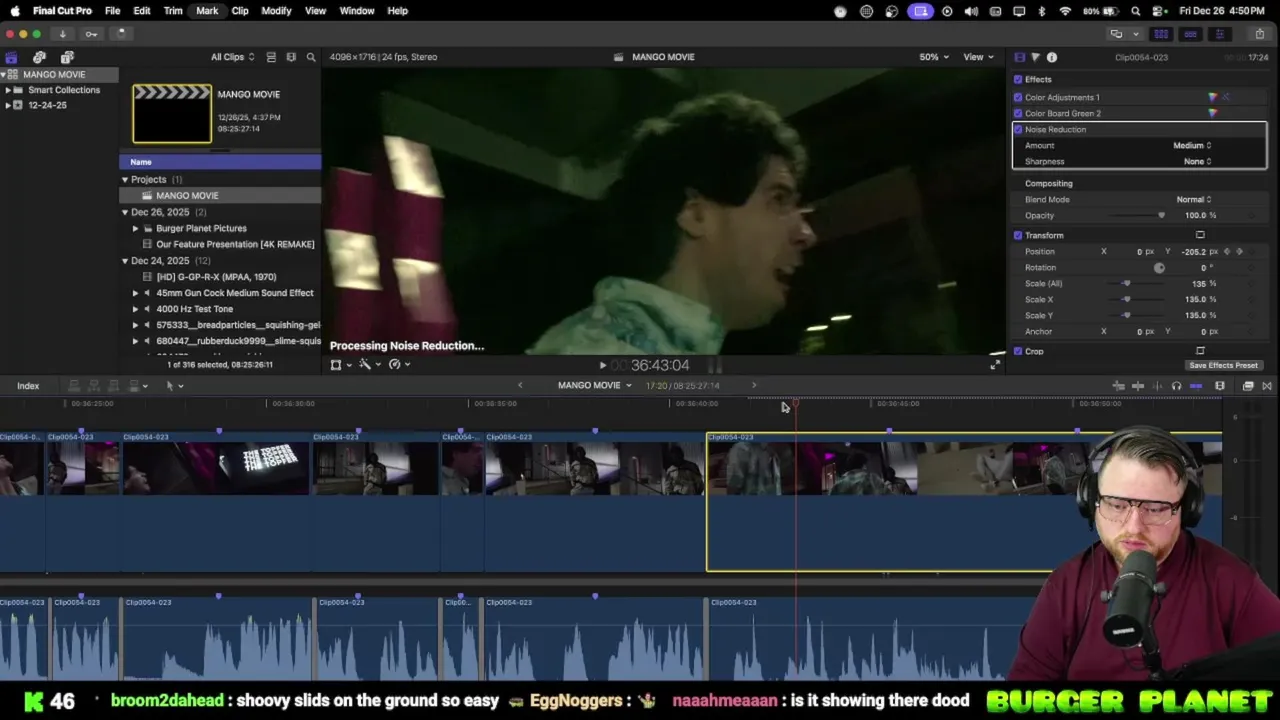Disable the Color Adjustments 1 effect
This screenshot has height=720, width=1280.
pyautogui.click(x=1018, y=97)
